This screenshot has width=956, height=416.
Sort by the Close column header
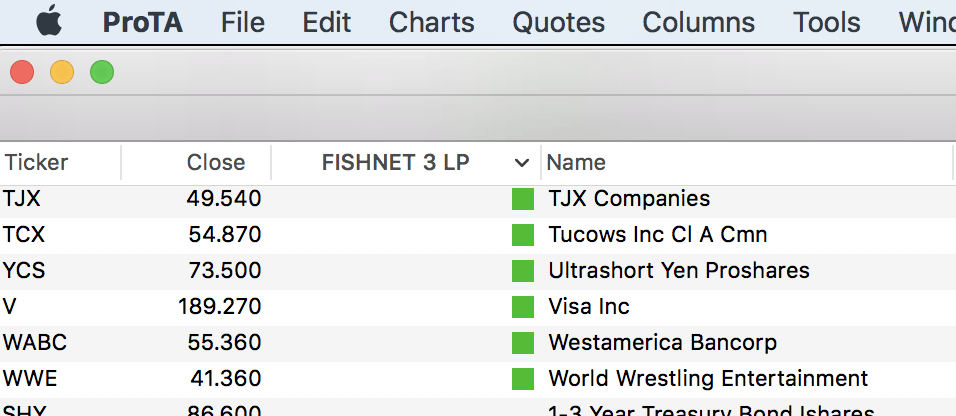point(215,163)
